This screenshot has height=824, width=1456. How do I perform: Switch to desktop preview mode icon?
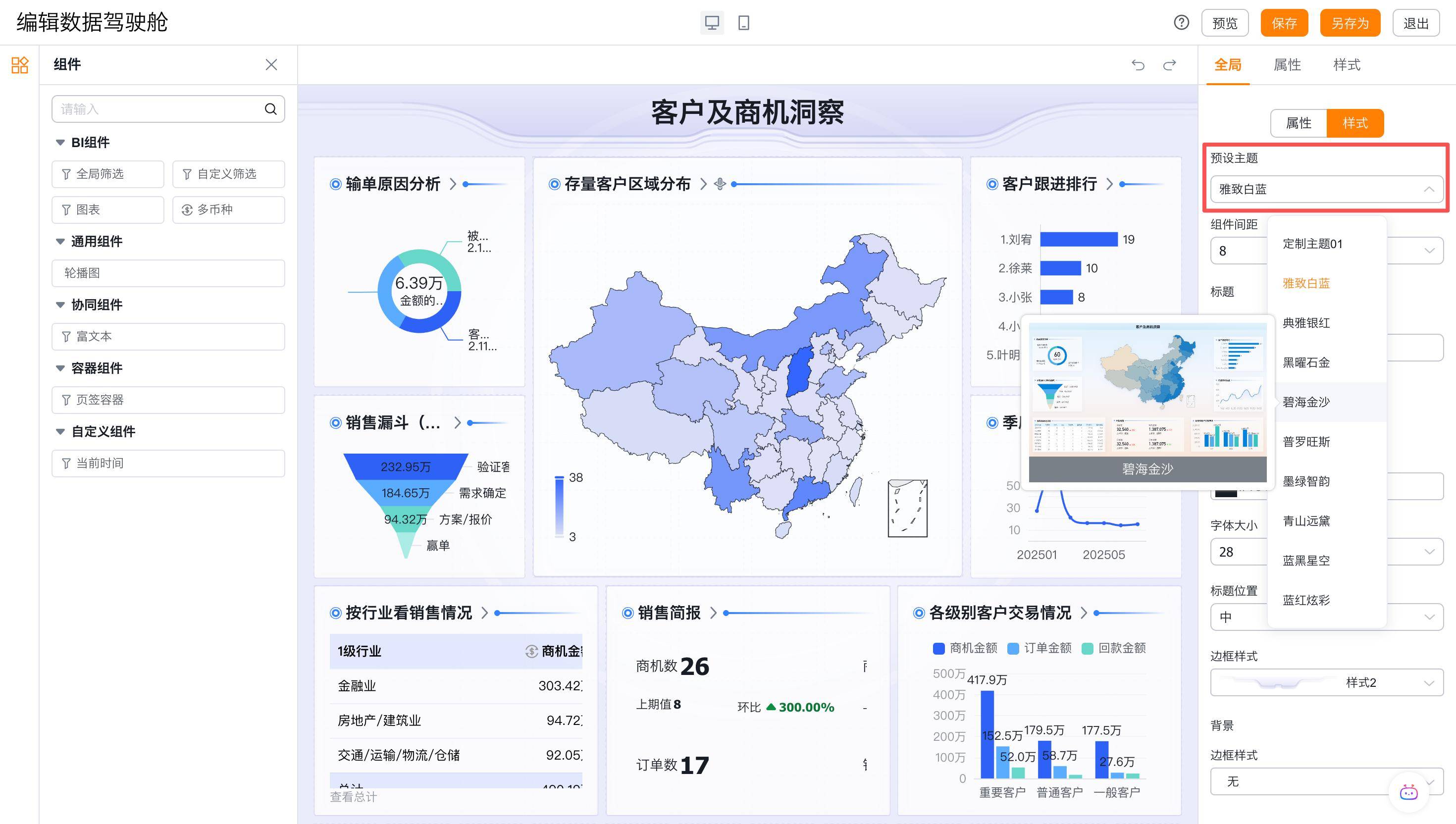[x=711, y=23]
